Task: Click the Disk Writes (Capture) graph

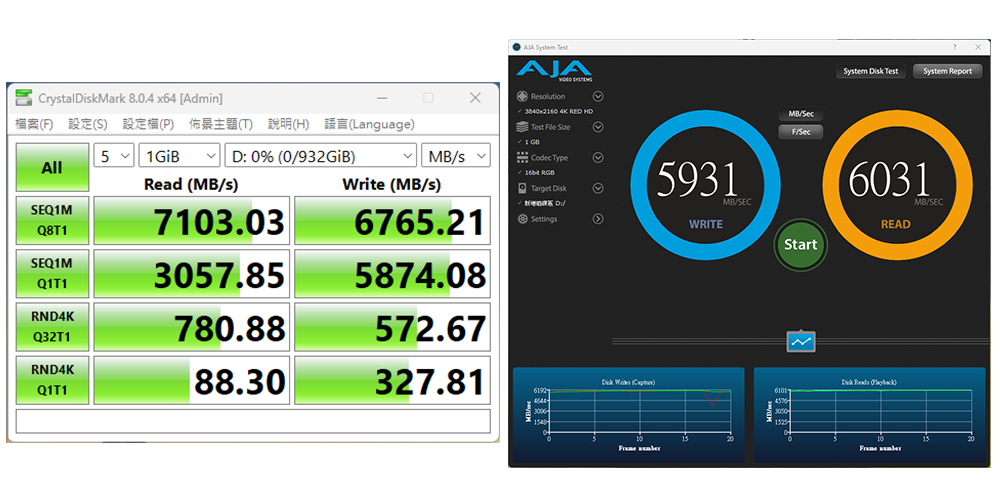Action: click(x=628, y=415)
